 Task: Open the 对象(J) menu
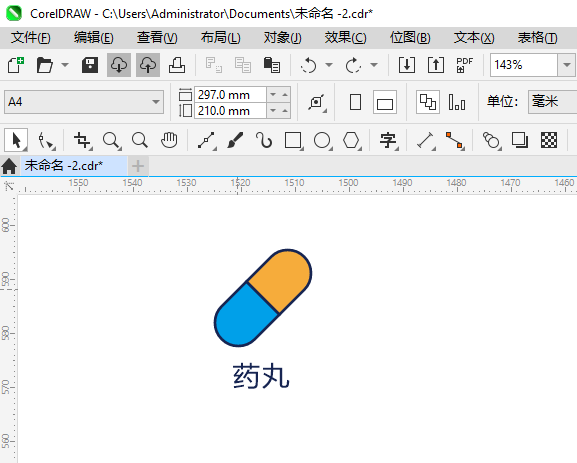click(x=283, y=38)
